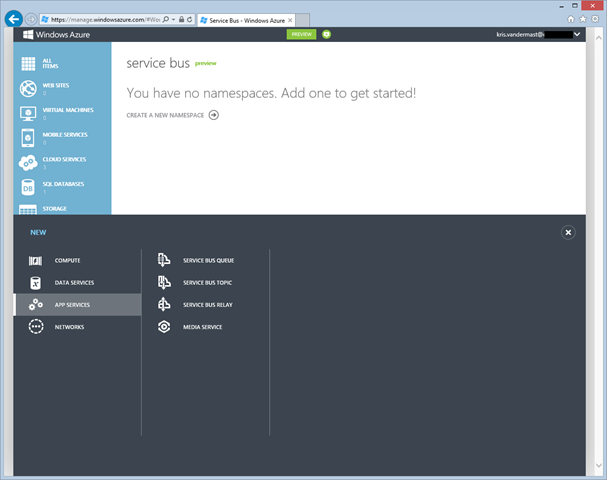Click the refresh icon in address bar

[190, 19]
